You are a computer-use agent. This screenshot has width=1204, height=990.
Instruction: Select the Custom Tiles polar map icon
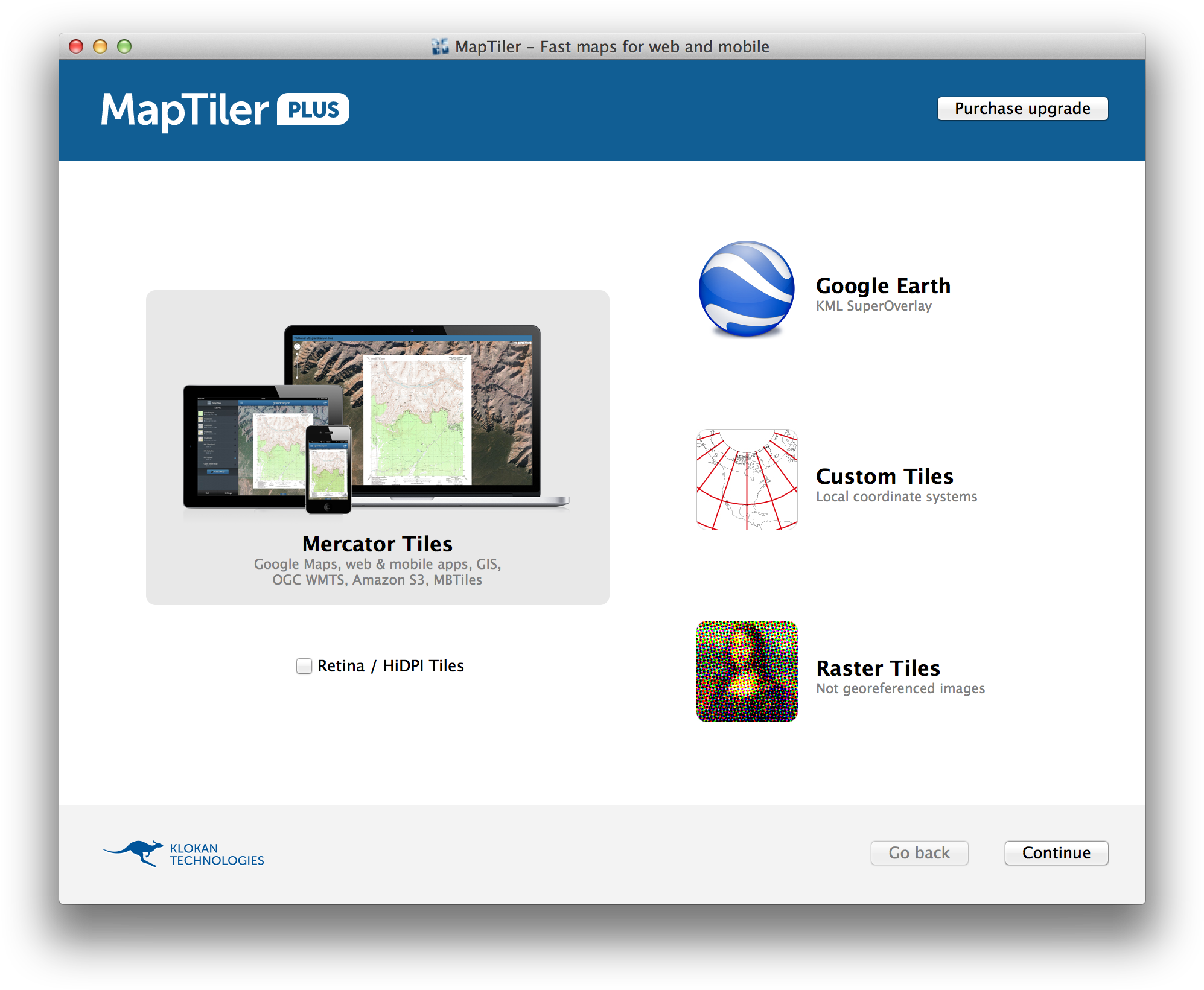tap(747, 480)
